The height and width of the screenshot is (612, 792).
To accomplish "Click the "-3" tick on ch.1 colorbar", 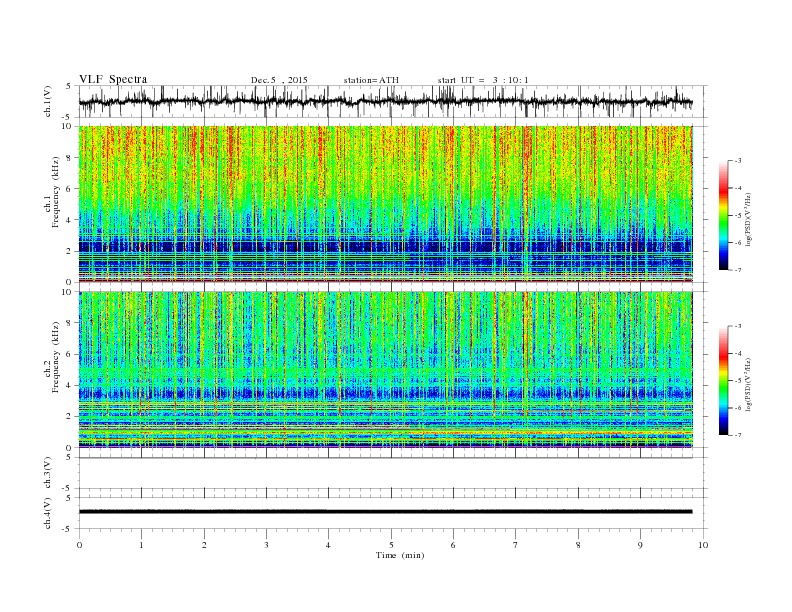I will [x=738, y=161].
